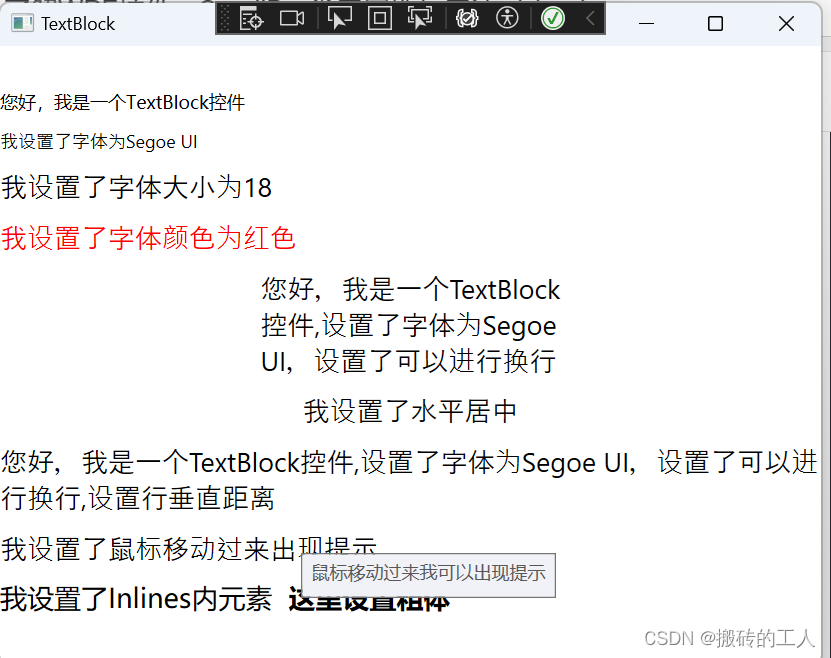The height and width of the screenshot is (658, 831).
Task: Click the Display Layout Adorners icon
Action: point(378,20)
